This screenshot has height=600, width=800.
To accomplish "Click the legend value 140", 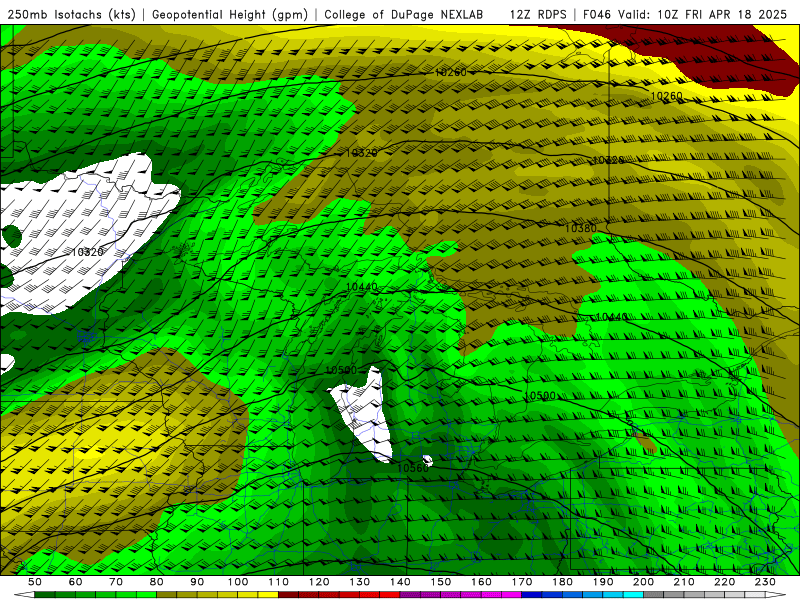I will point(401,582).
